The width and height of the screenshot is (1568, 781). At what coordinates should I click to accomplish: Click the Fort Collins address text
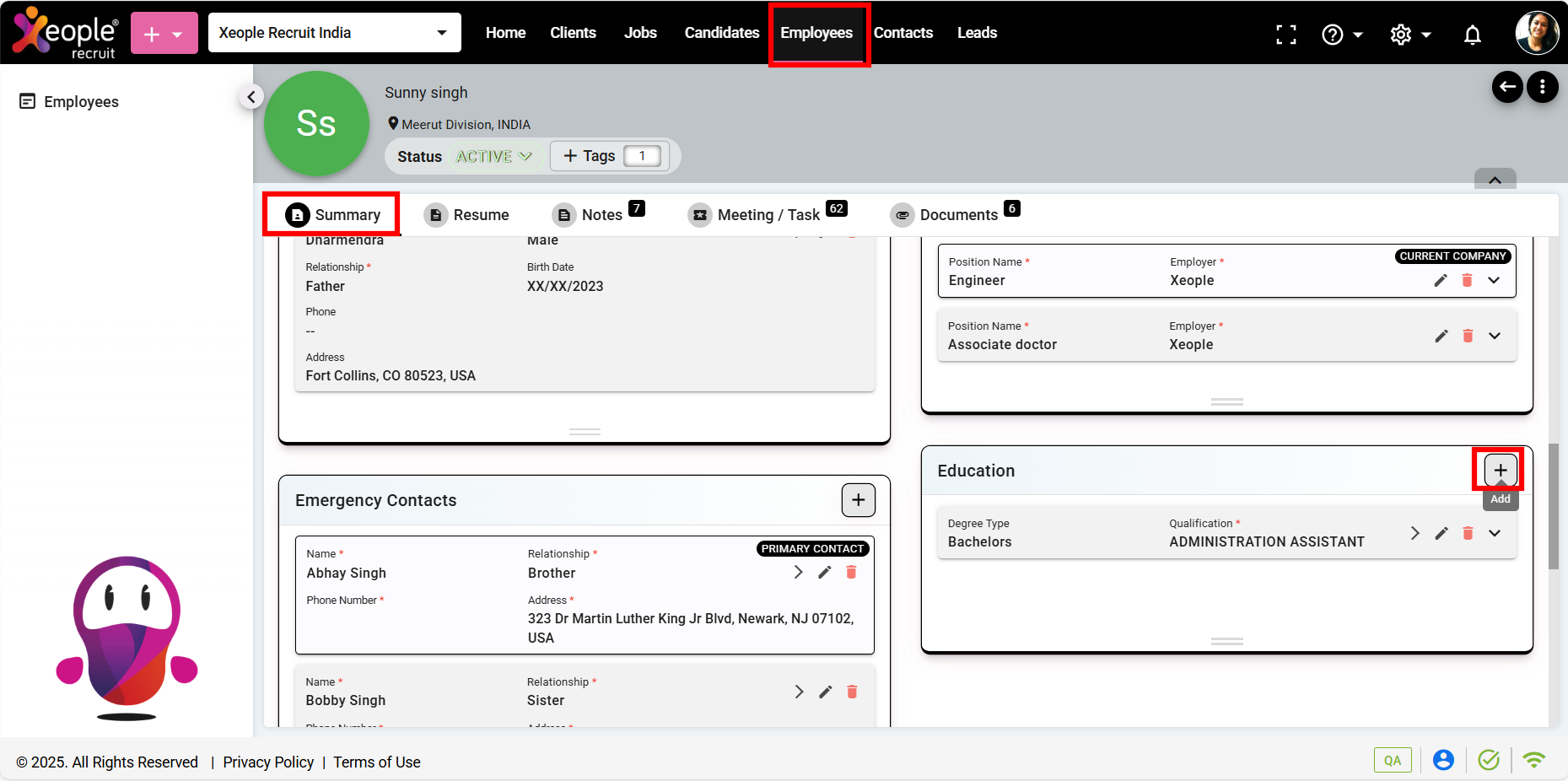(x=391, y=376)
